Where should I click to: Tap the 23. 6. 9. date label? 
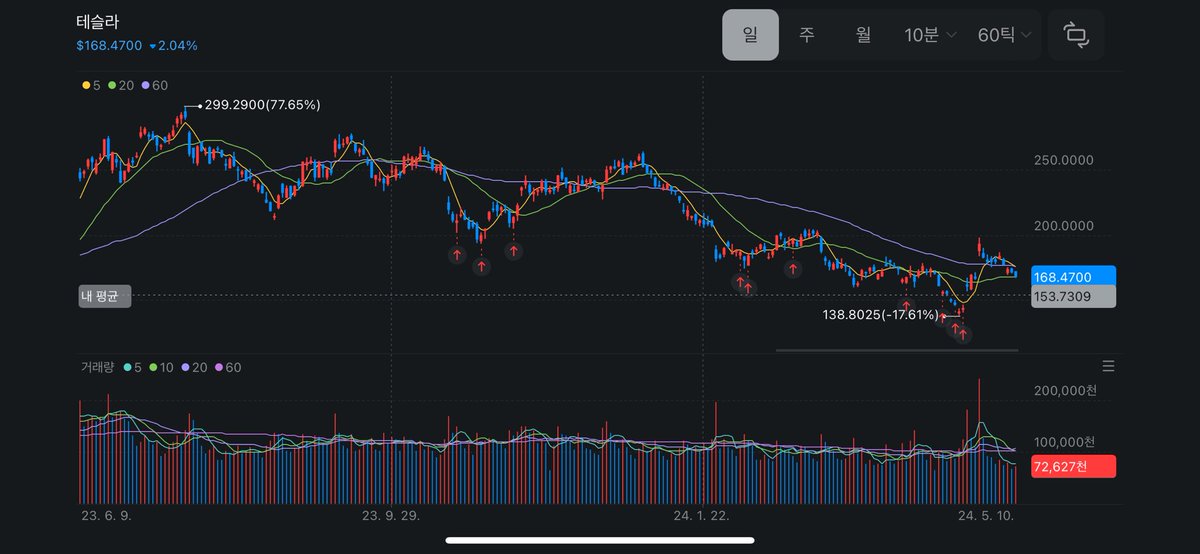(x=104, y=516)
